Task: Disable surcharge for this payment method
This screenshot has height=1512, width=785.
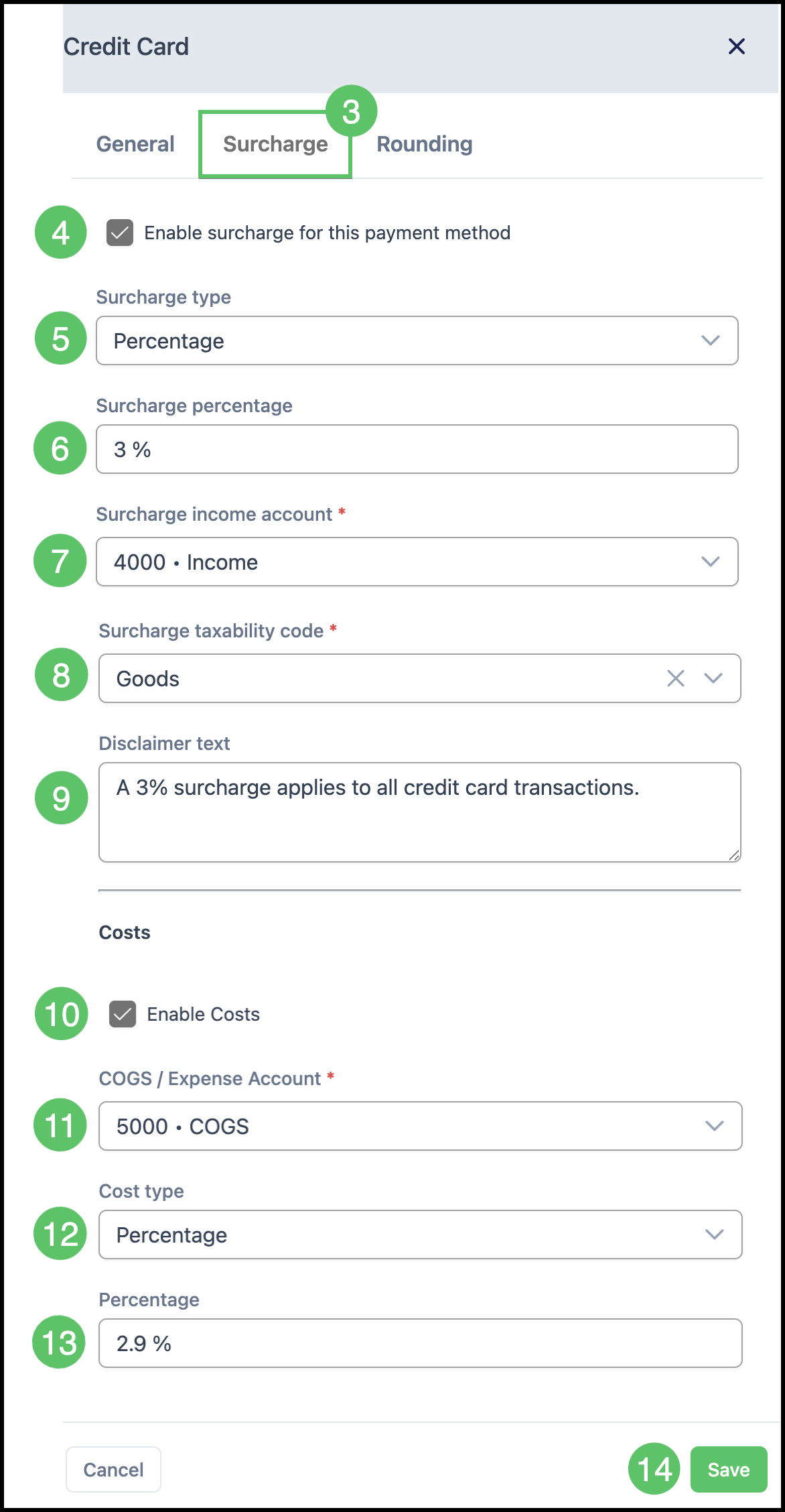Action: point(120,233)
